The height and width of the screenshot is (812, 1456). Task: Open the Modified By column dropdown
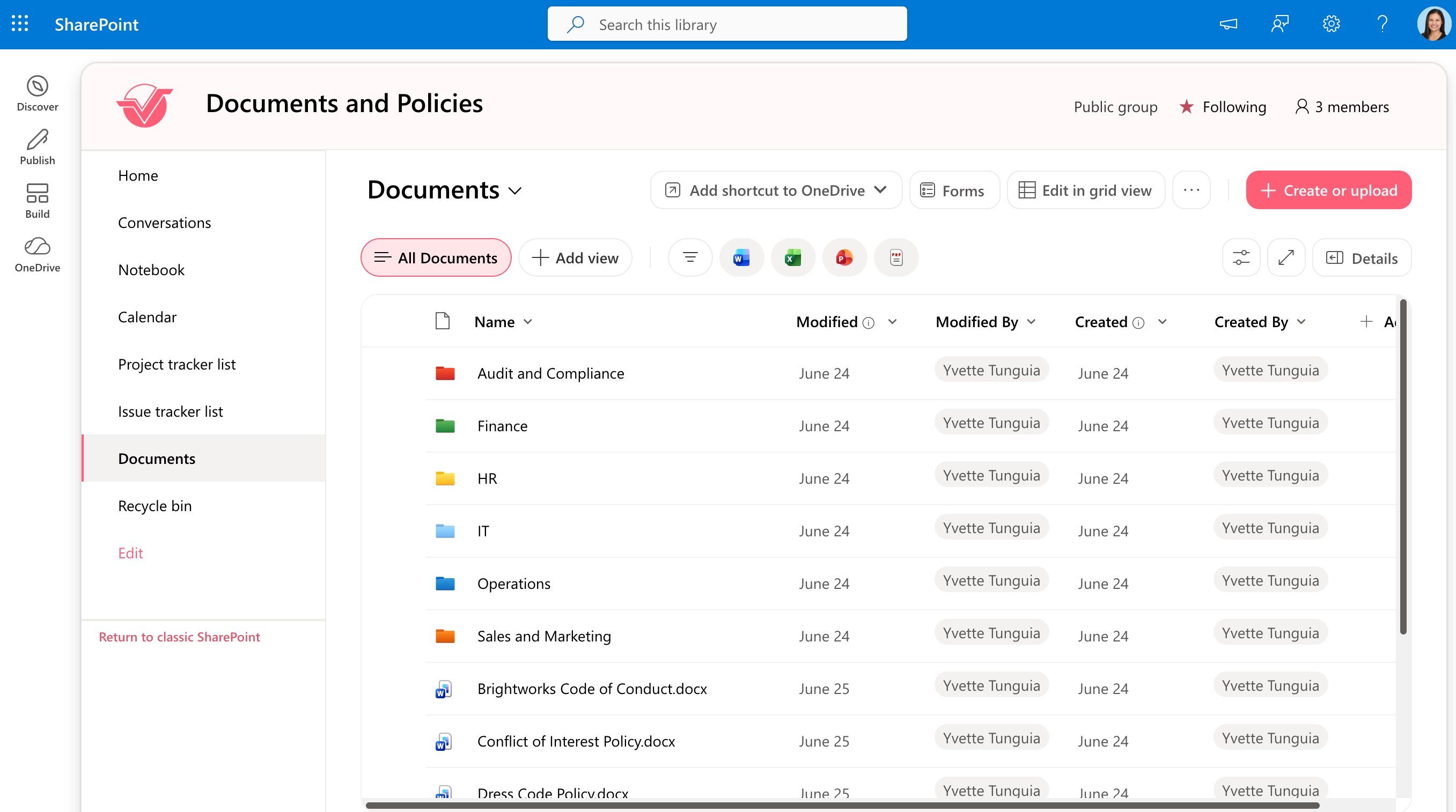coord(1031,321)
